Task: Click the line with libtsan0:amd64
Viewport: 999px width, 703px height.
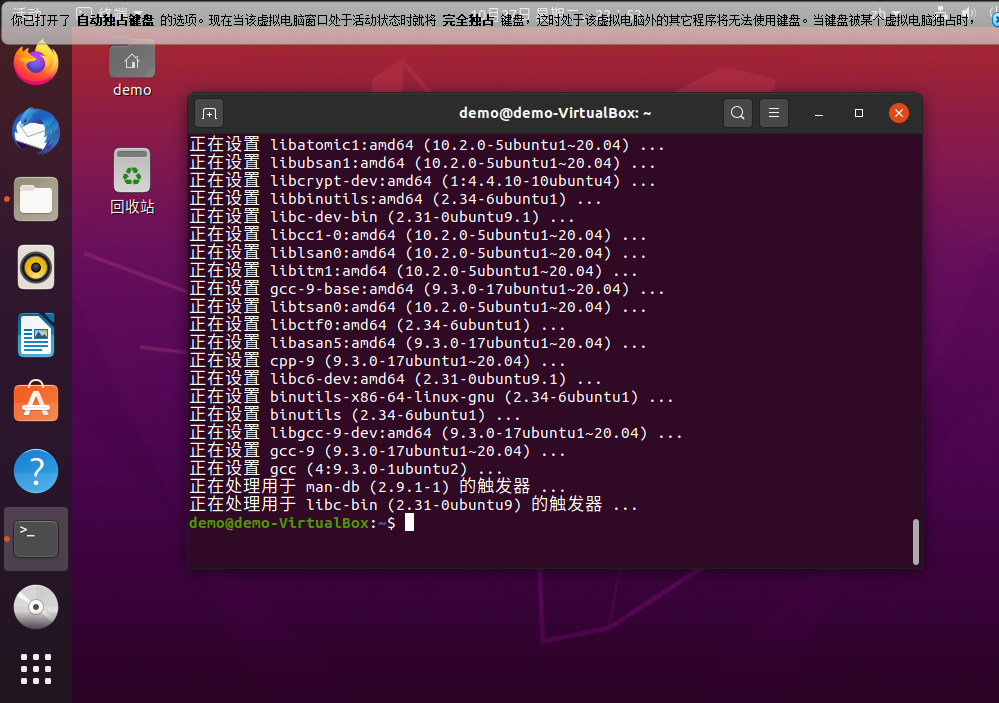Action: point(418,307)
